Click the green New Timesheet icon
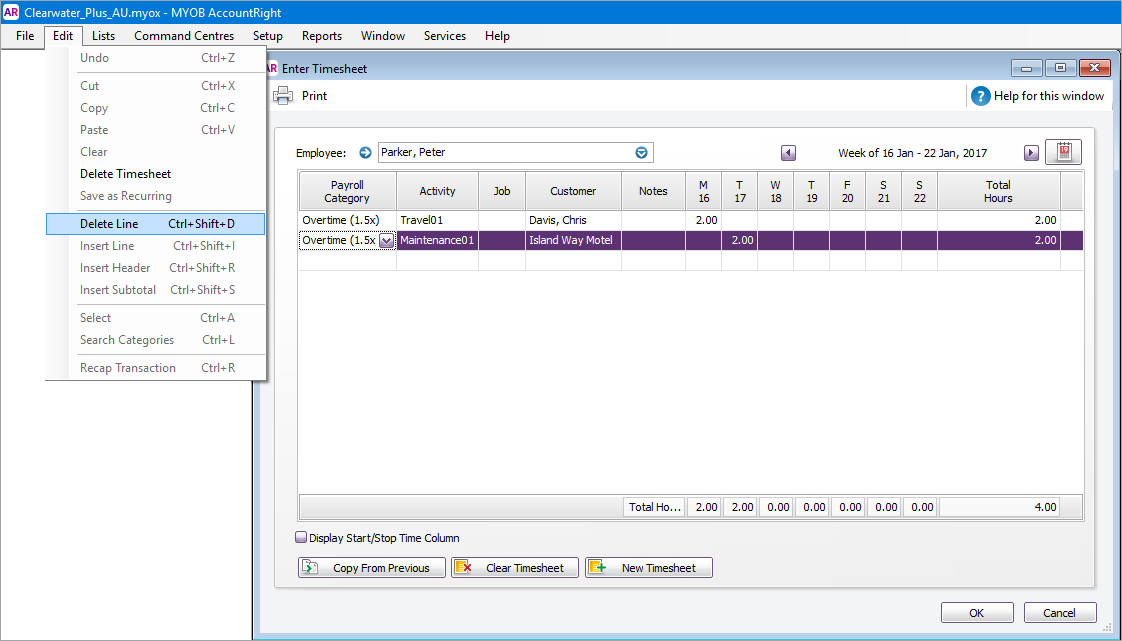1122x641 pixels. tap(597, 567)
